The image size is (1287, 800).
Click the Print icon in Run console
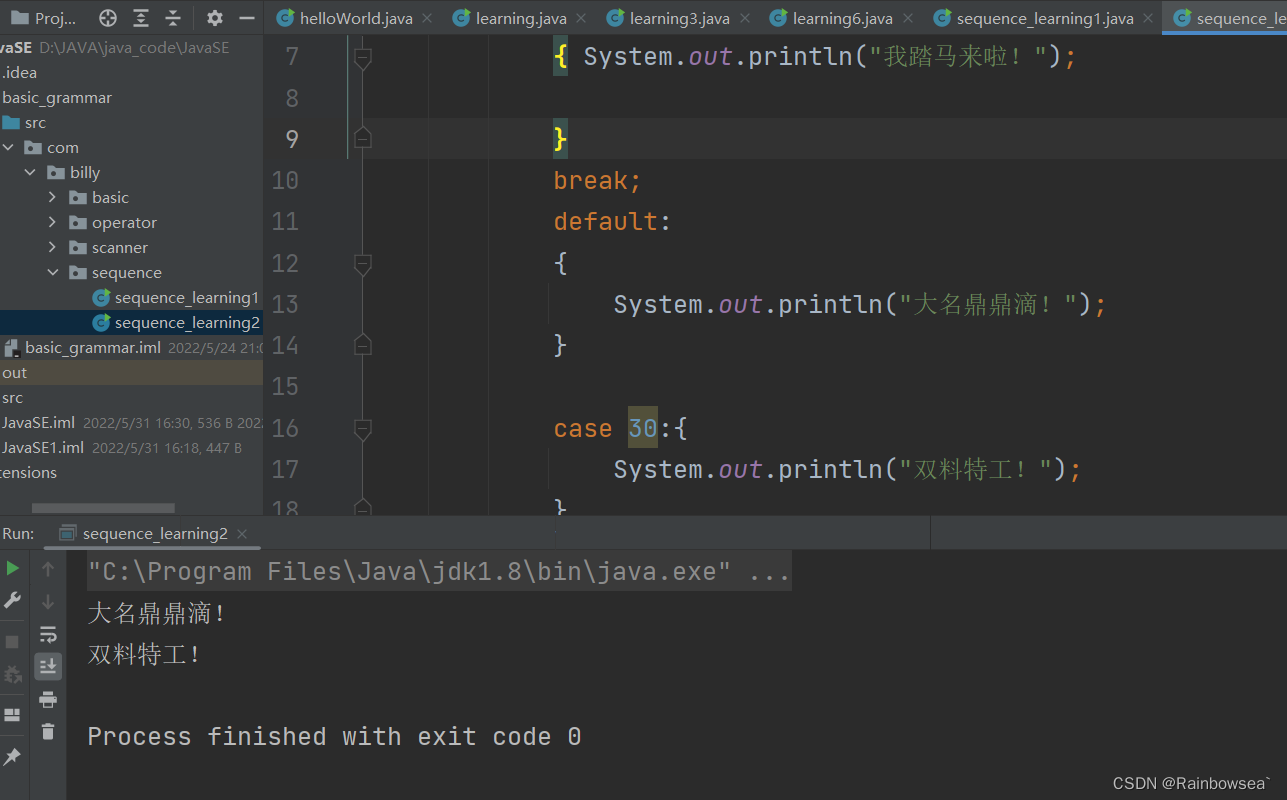[47, 699]
